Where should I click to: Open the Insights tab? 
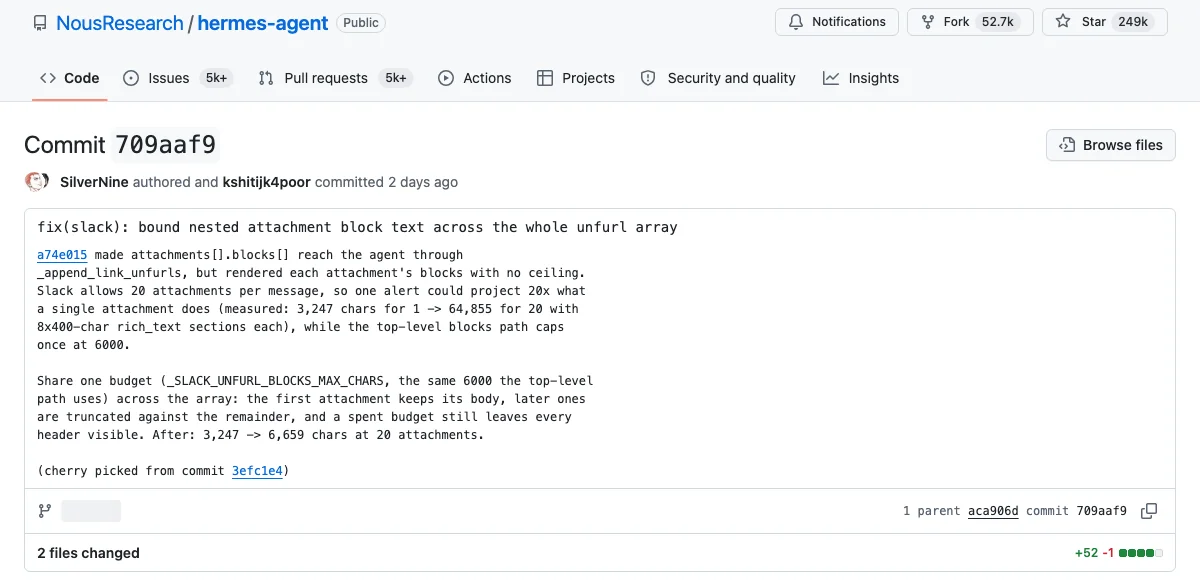861,78
